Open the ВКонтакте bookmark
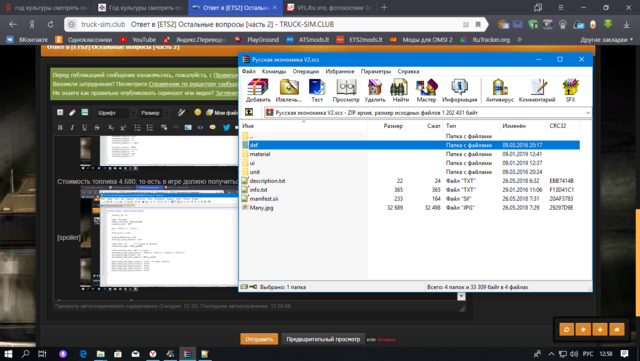This screenshot has width=640, height=361. (27, 40)
